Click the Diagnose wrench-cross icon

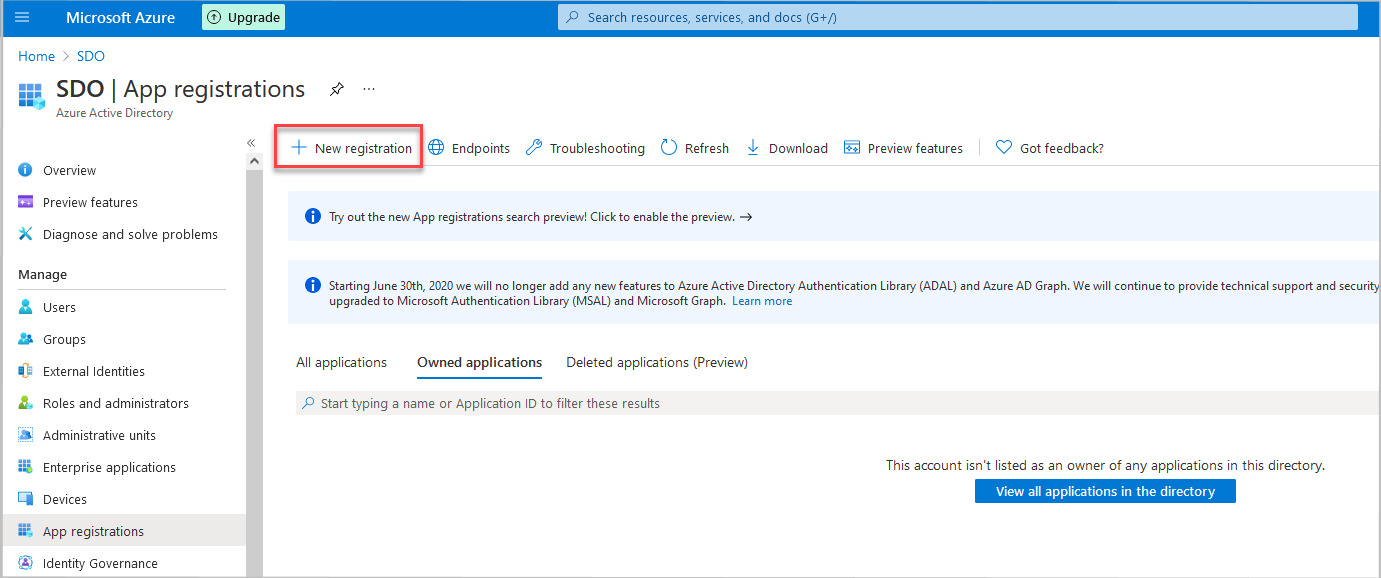(26, 234)
